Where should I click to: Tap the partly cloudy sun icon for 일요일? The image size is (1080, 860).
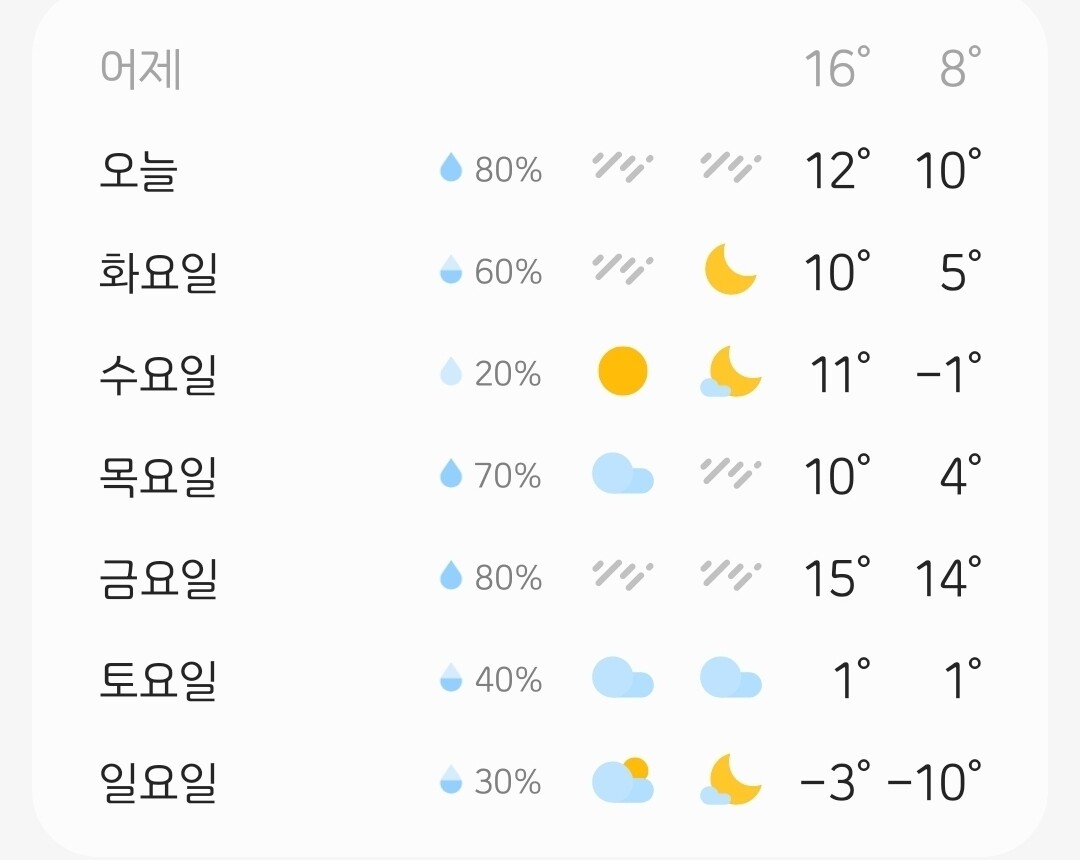622,780
